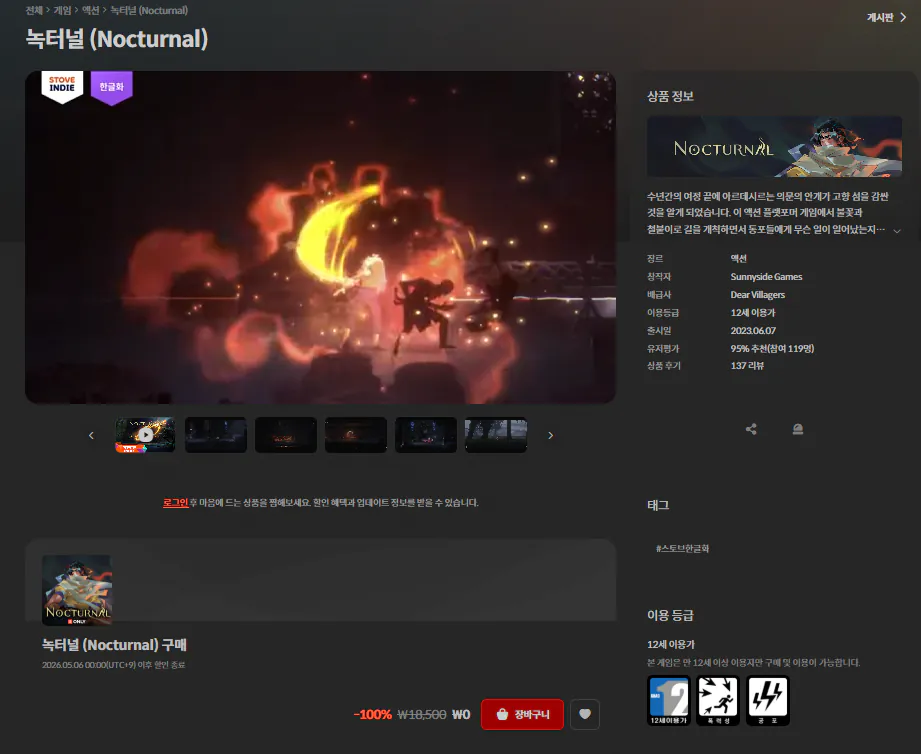Click the 12세이용가 age rating icon
Image resolution: width=921 pixels, height=754 pixels.
pyautogui.click(x=668, y=701)
